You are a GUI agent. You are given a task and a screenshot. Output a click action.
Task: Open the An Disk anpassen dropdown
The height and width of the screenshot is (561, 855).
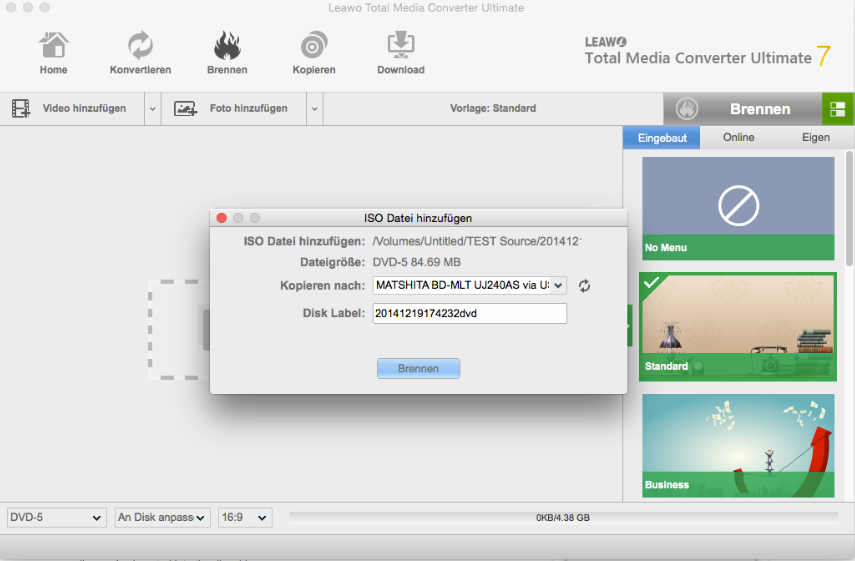point(162,517)
